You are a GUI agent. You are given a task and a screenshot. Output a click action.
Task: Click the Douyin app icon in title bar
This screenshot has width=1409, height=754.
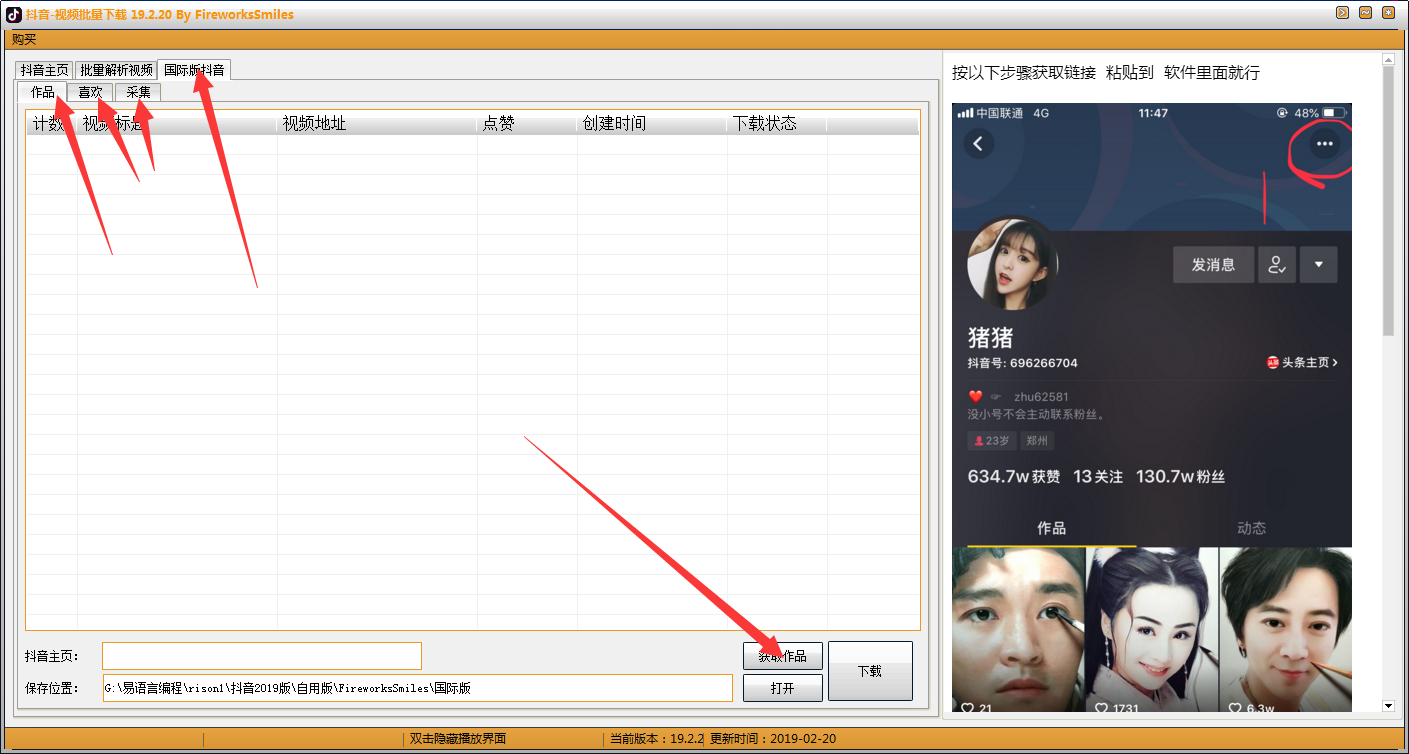tap(14, 14)
